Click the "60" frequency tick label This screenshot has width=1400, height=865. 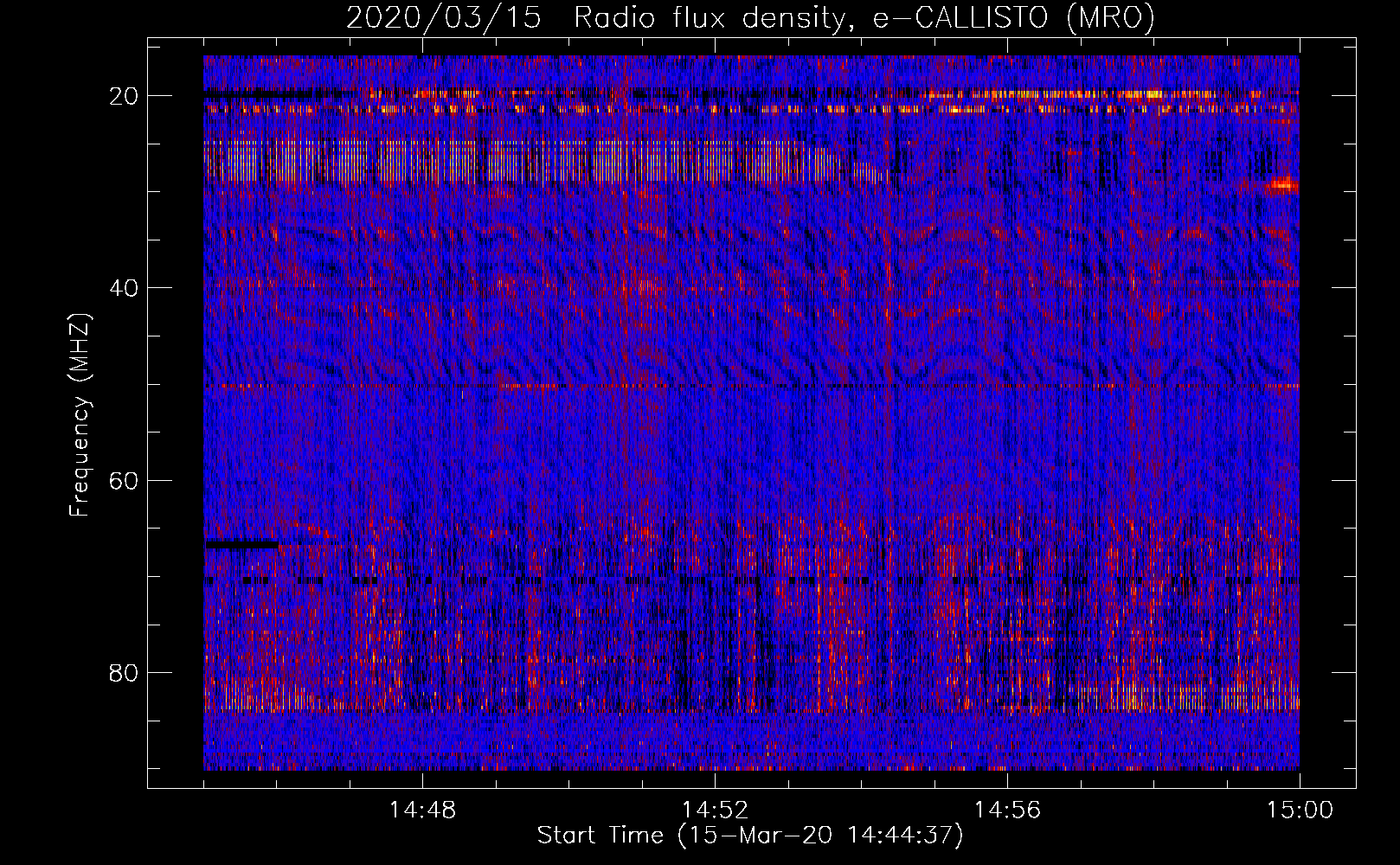[x=125, y=481]
